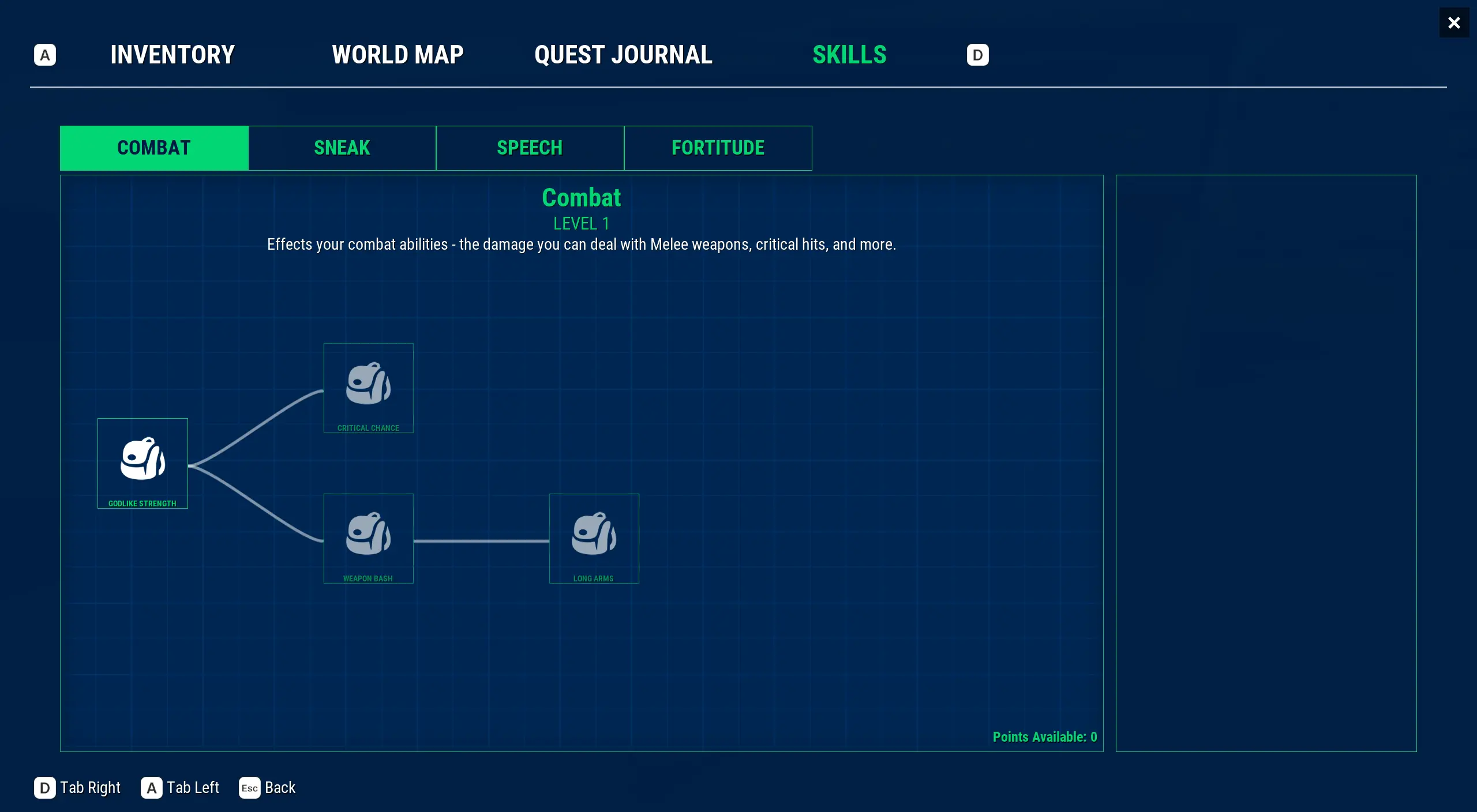Switch to the Fortitude skill category
Viewport: 1477px width, 812px height.
[718, 148]
